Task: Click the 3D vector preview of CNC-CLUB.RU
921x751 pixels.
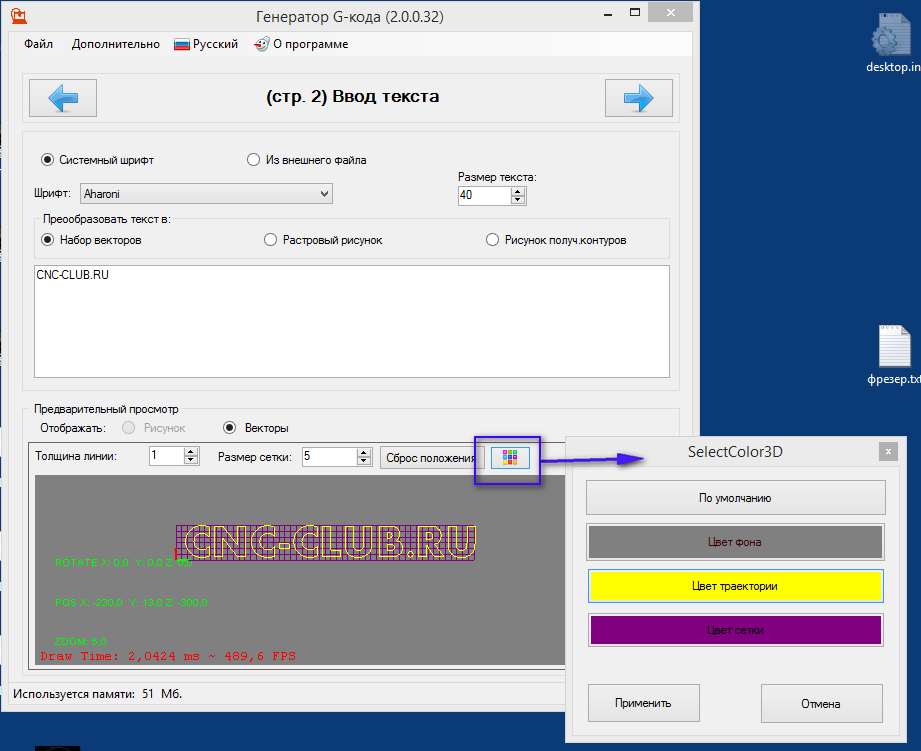Action: (326, 542)
